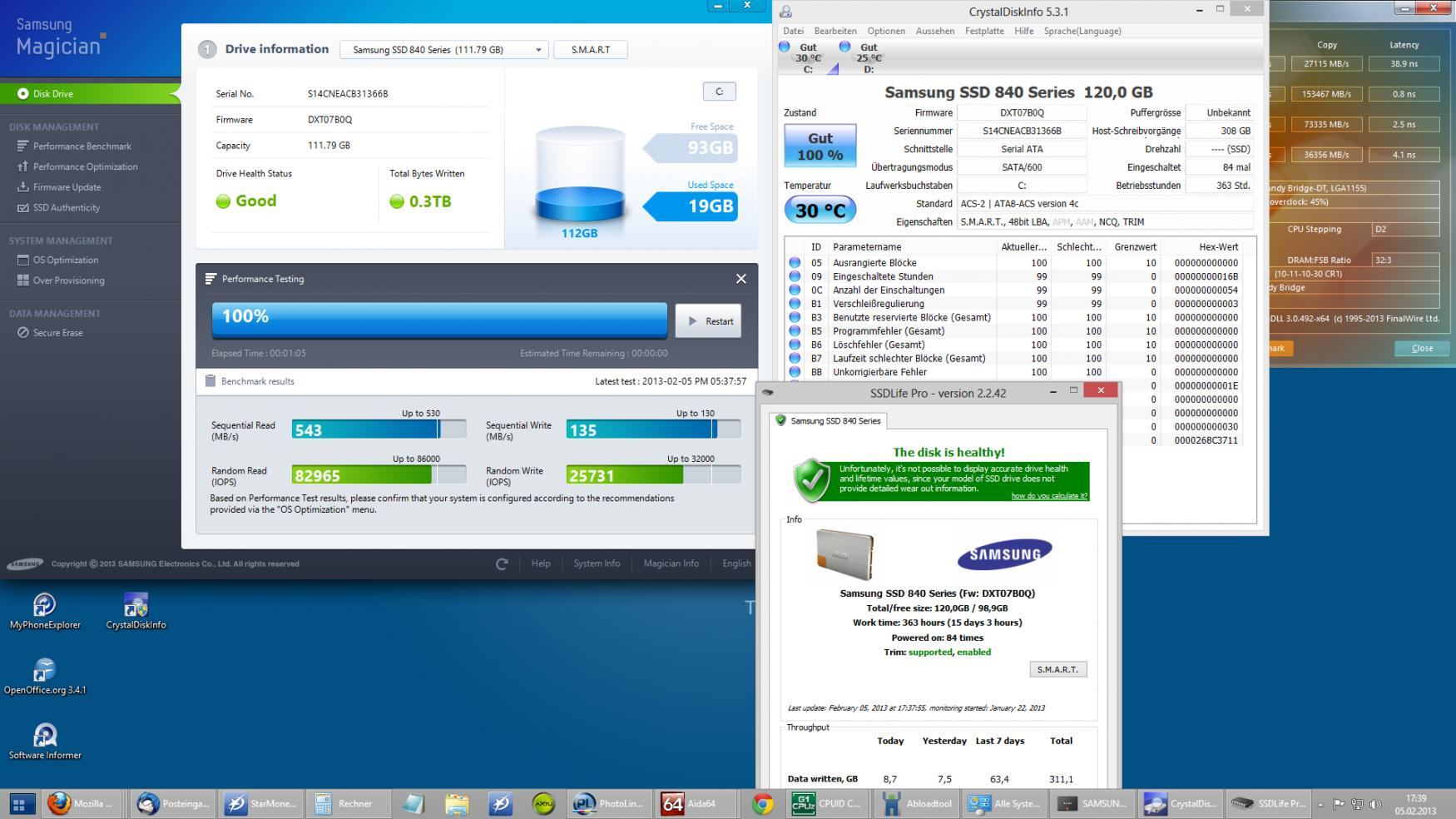Screen dimensions: 1456x819
Task: Click the DXT07B0Q firmware field in CrystalDiskInfo
Action: pos(1022,112)
